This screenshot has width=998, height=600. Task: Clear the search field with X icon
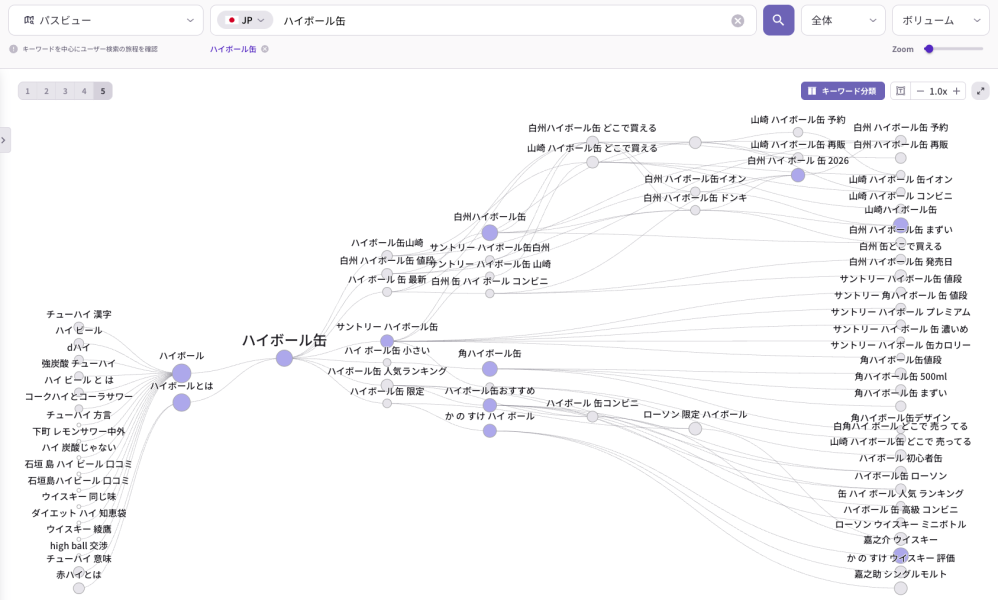737,21
